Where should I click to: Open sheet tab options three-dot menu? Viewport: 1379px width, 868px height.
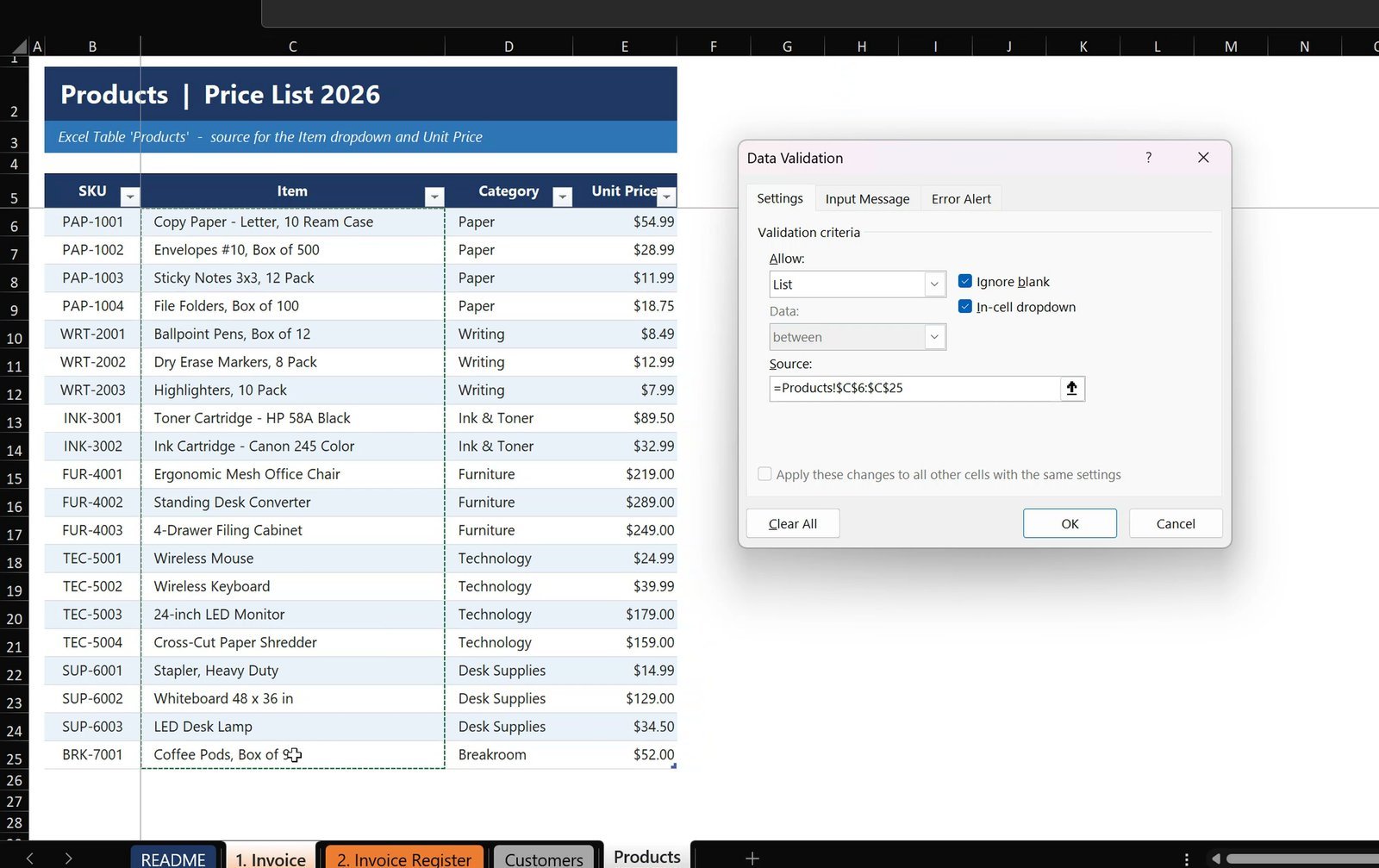click(x=1187, y=859)
